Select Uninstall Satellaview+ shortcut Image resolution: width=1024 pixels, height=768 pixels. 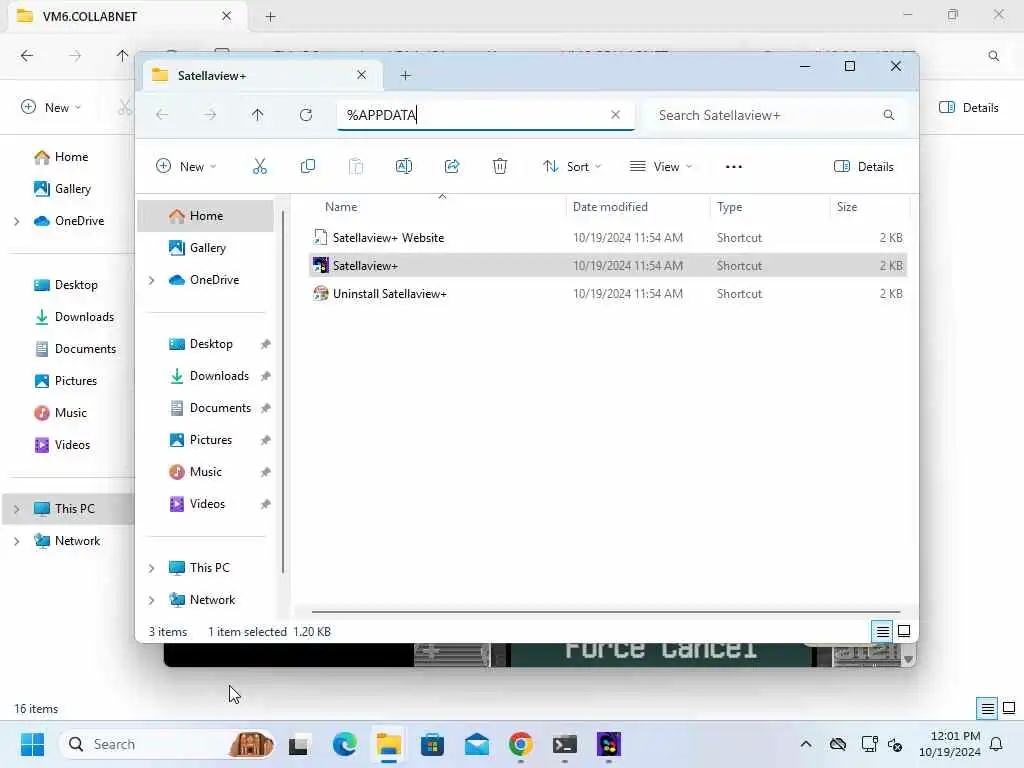608,294
